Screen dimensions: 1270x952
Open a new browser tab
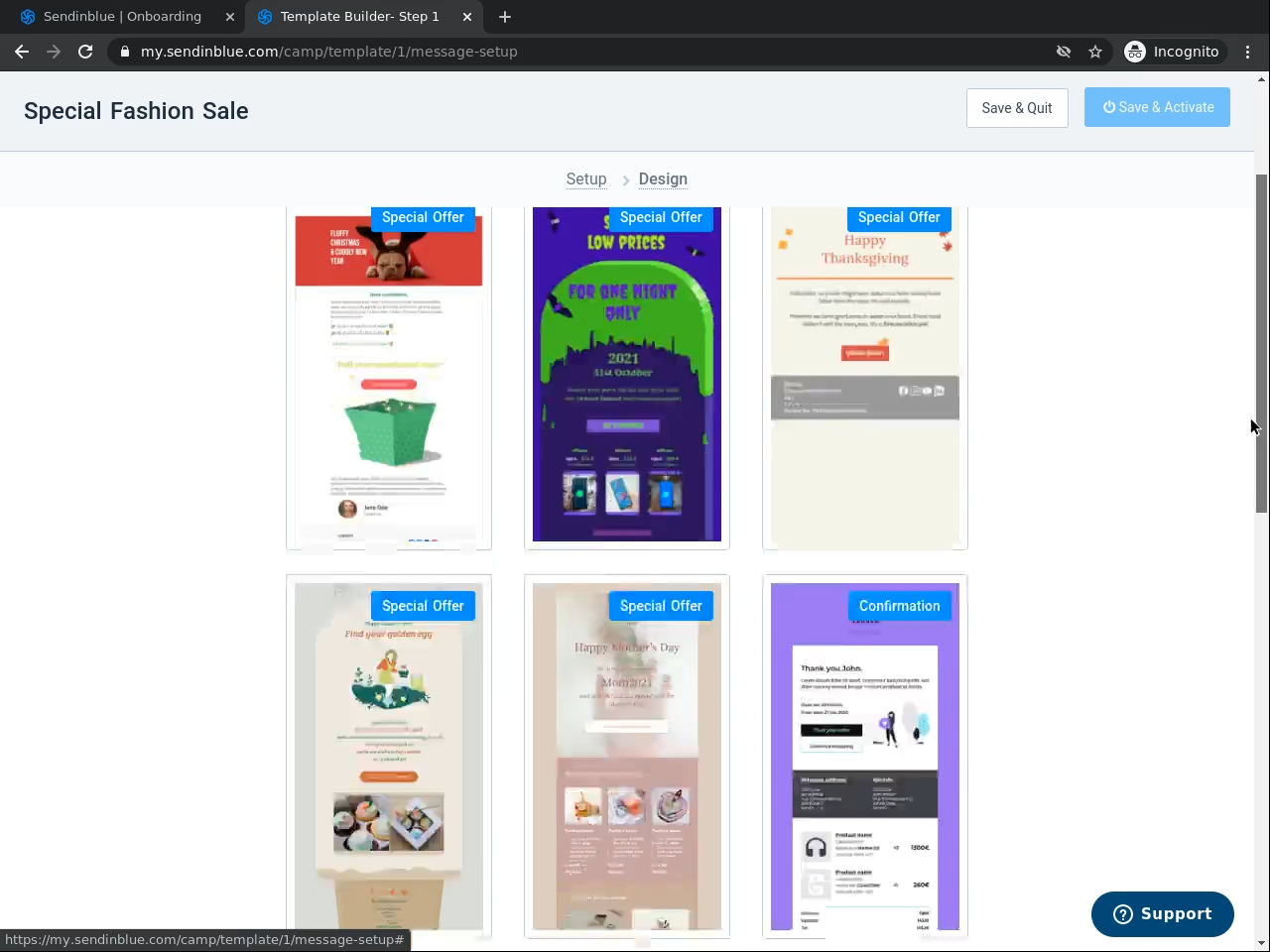505,17
